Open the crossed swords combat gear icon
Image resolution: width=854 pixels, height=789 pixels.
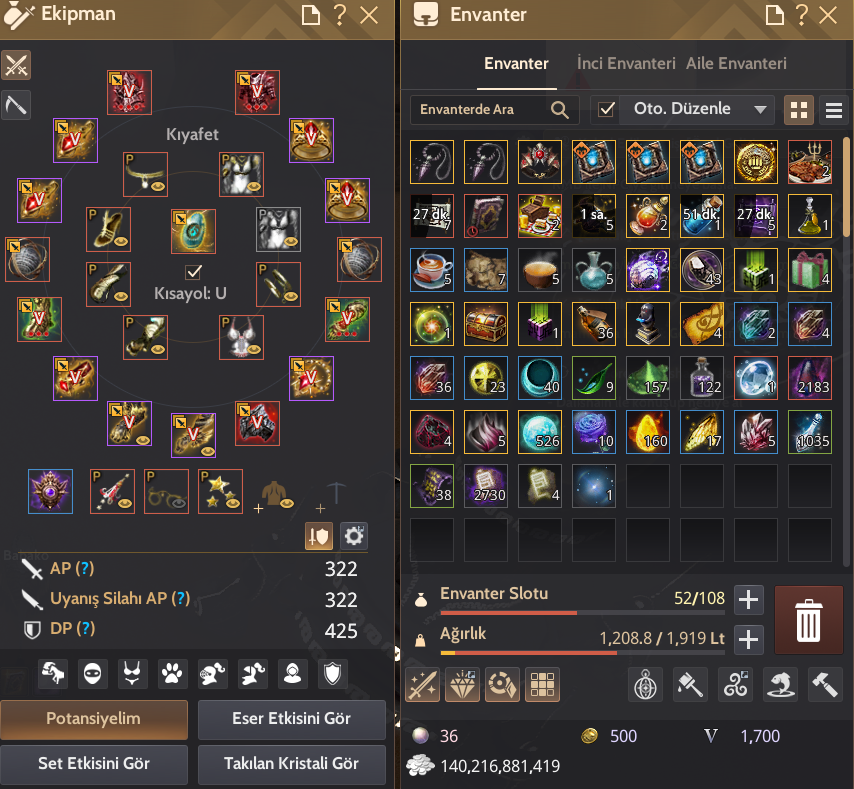coord(16,65)
